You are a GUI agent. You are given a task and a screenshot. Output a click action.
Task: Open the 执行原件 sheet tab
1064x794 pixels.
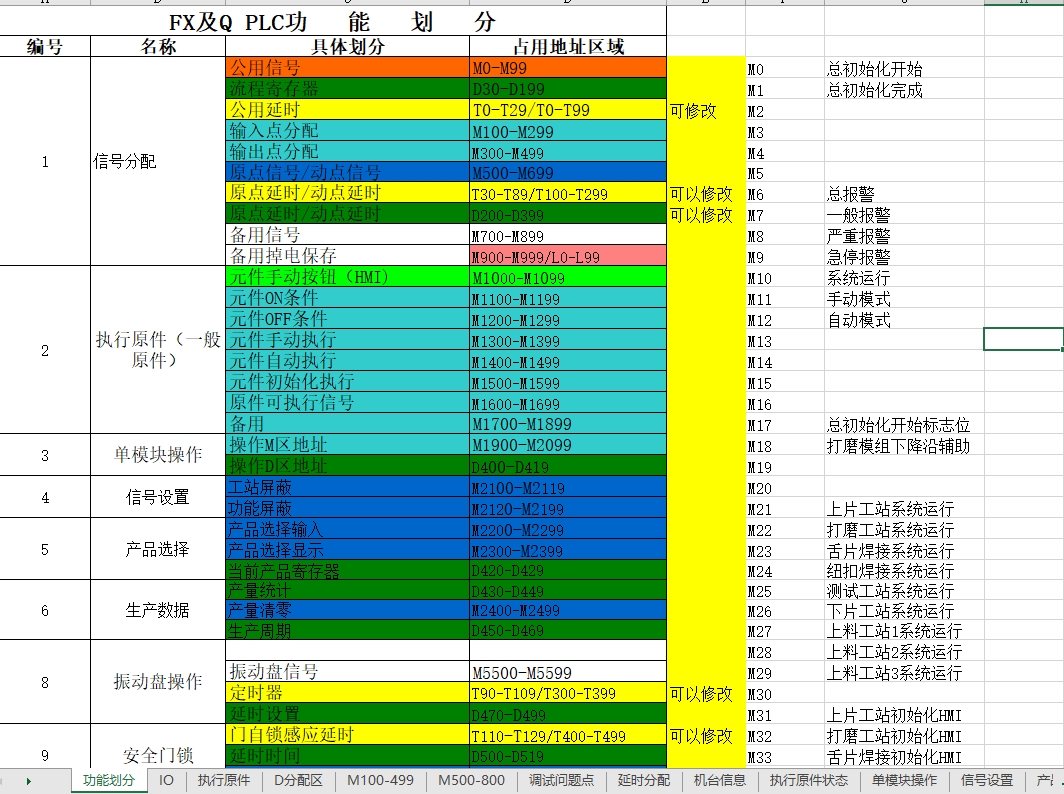(x=224, y=781)
